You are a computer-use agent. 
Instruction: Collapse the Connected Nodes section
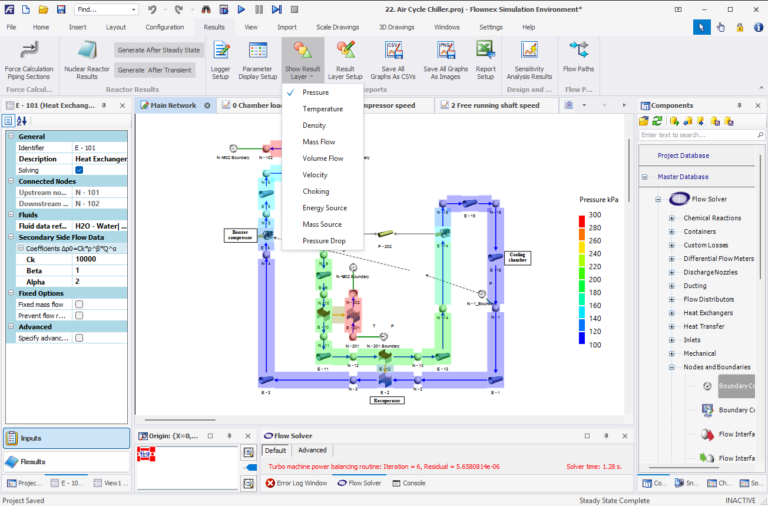(x=11, y=181)
